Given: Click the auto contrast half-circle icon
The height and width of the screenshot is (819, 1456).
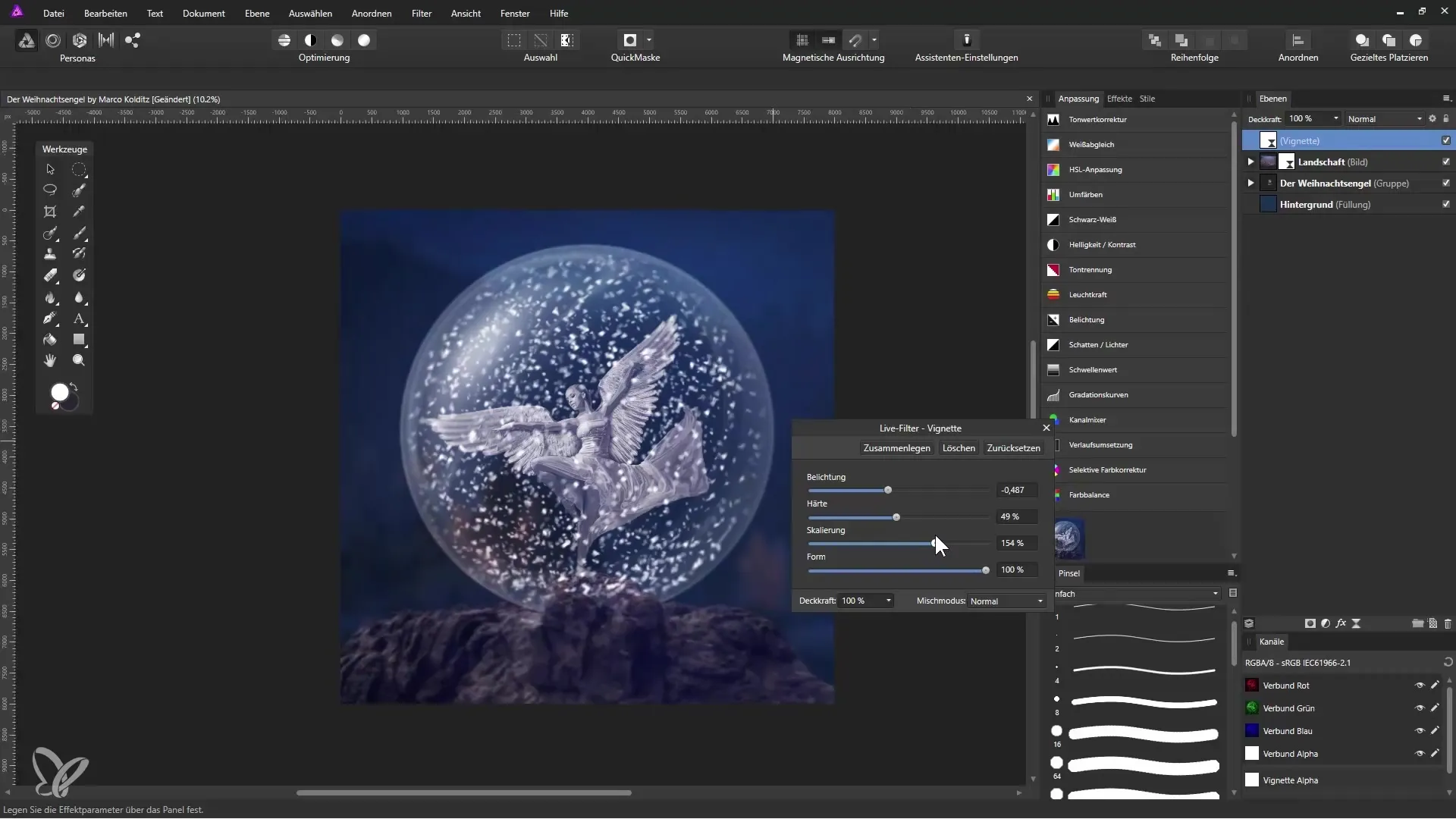Looking at the screenshot, I should click(x=311, y=40).
